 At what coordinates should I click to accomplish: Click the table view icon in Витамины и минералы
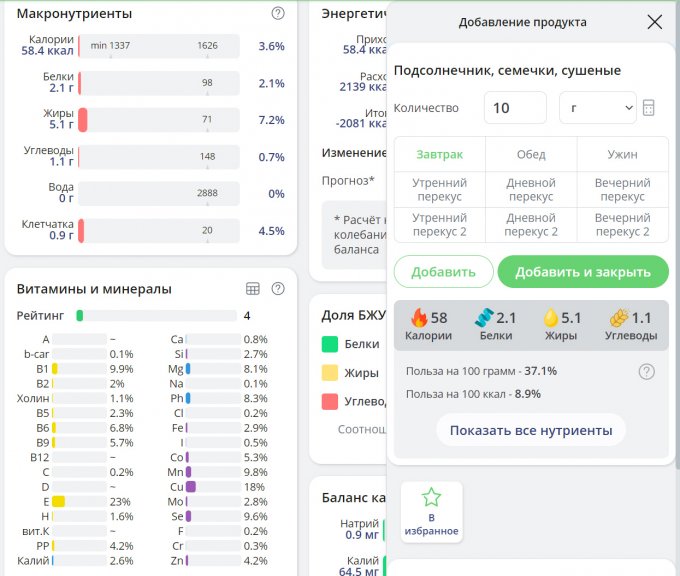point(253,289)
